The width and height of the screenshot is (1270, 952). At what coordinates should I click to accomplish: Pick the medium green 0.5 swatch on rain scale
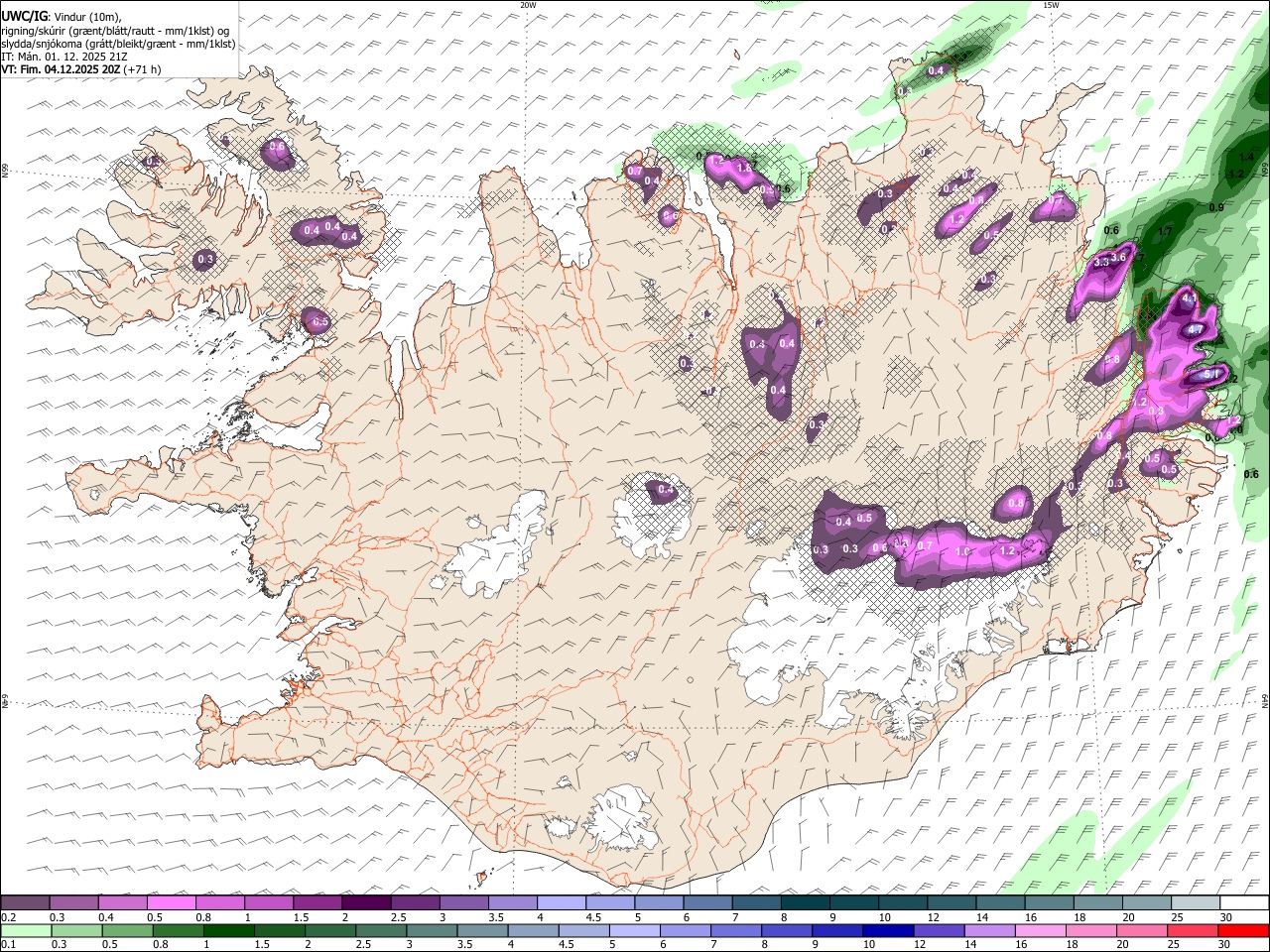pyautogui.click(x=127, y=930)
